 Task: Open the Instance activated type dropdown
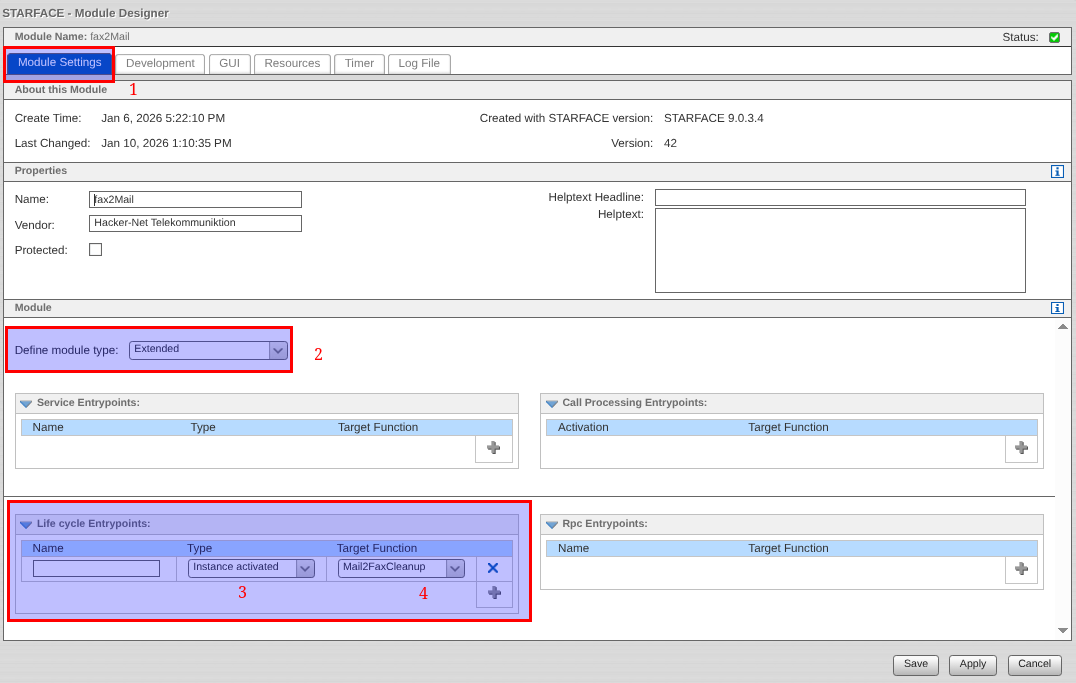pyautogui.click(x=305, y=568)
